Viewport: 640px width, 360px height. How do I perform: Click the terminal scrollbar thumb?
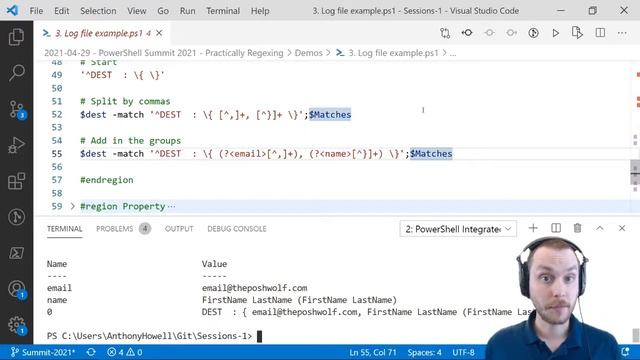pyautogui.click(x=636, y=335)
